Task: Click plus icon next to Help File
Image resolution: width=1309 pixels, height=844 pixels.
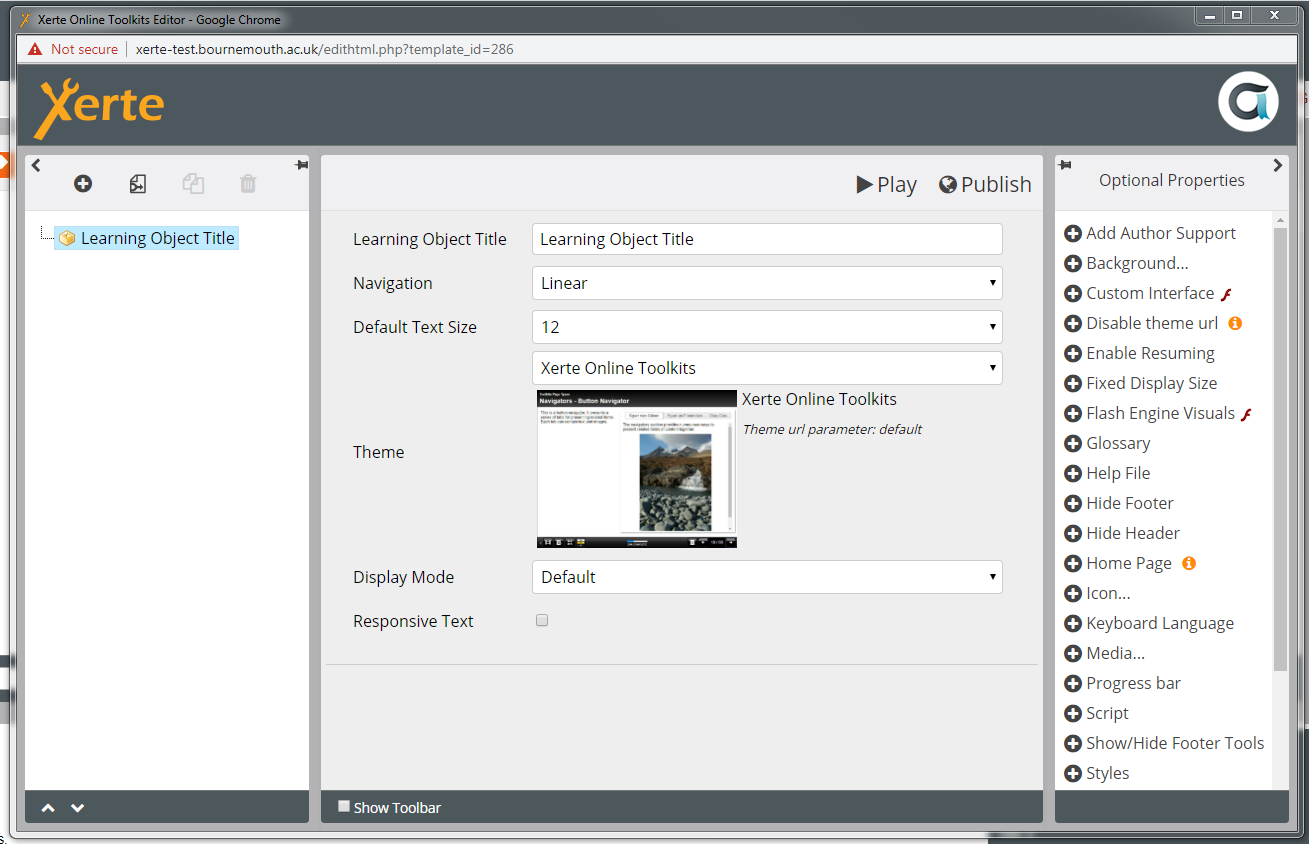Action: [1073, 473]
